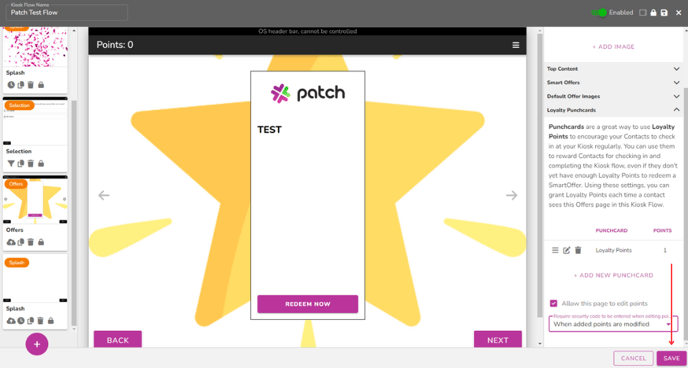
Task: Uncheck Allow this page to edit points
Action: [x=553, y=303]
